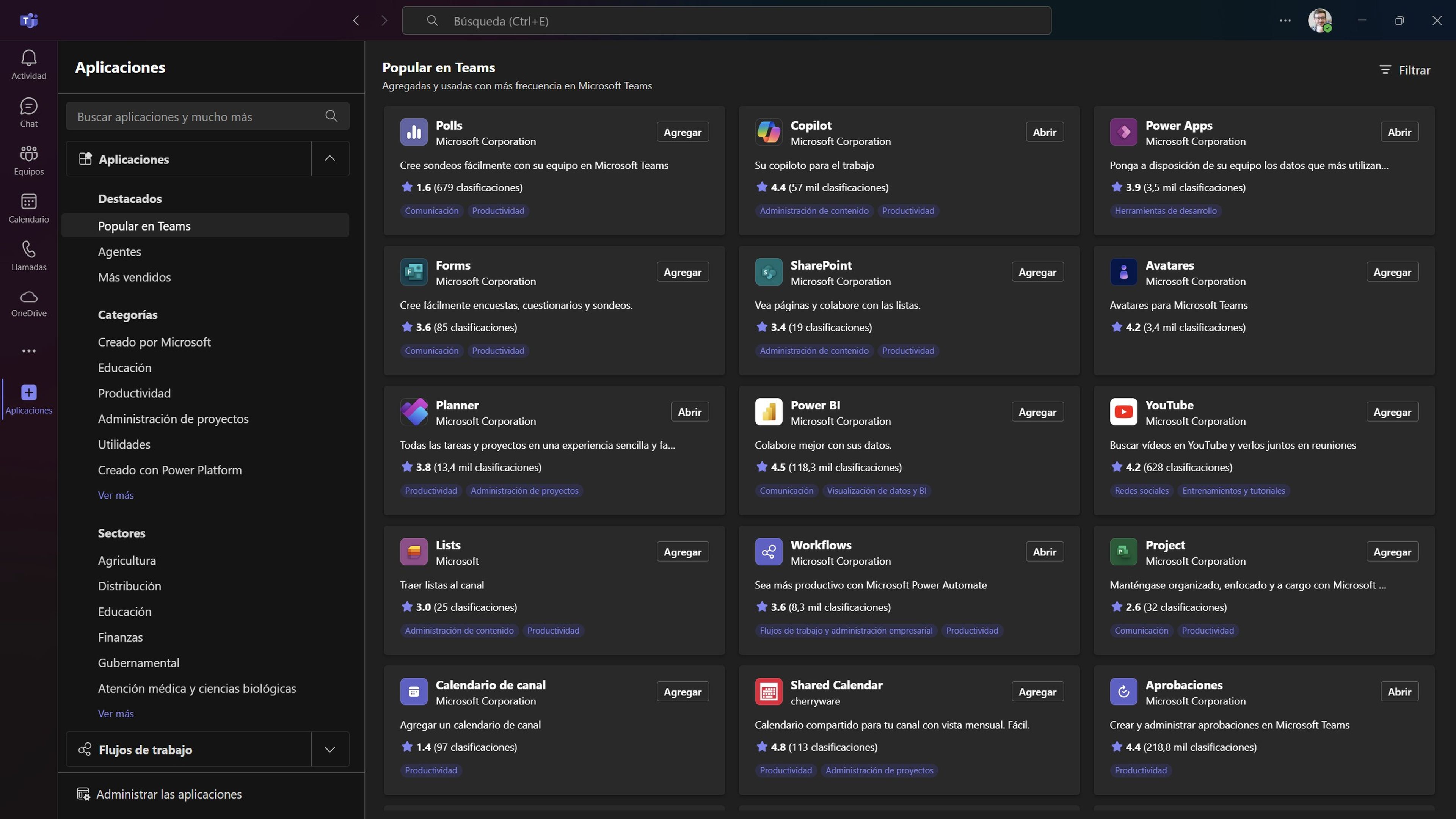Image resolution: width=1456 pixels, height=819 pixels.
Task: Click the Power Apps icon
Action: [1123, 132]
